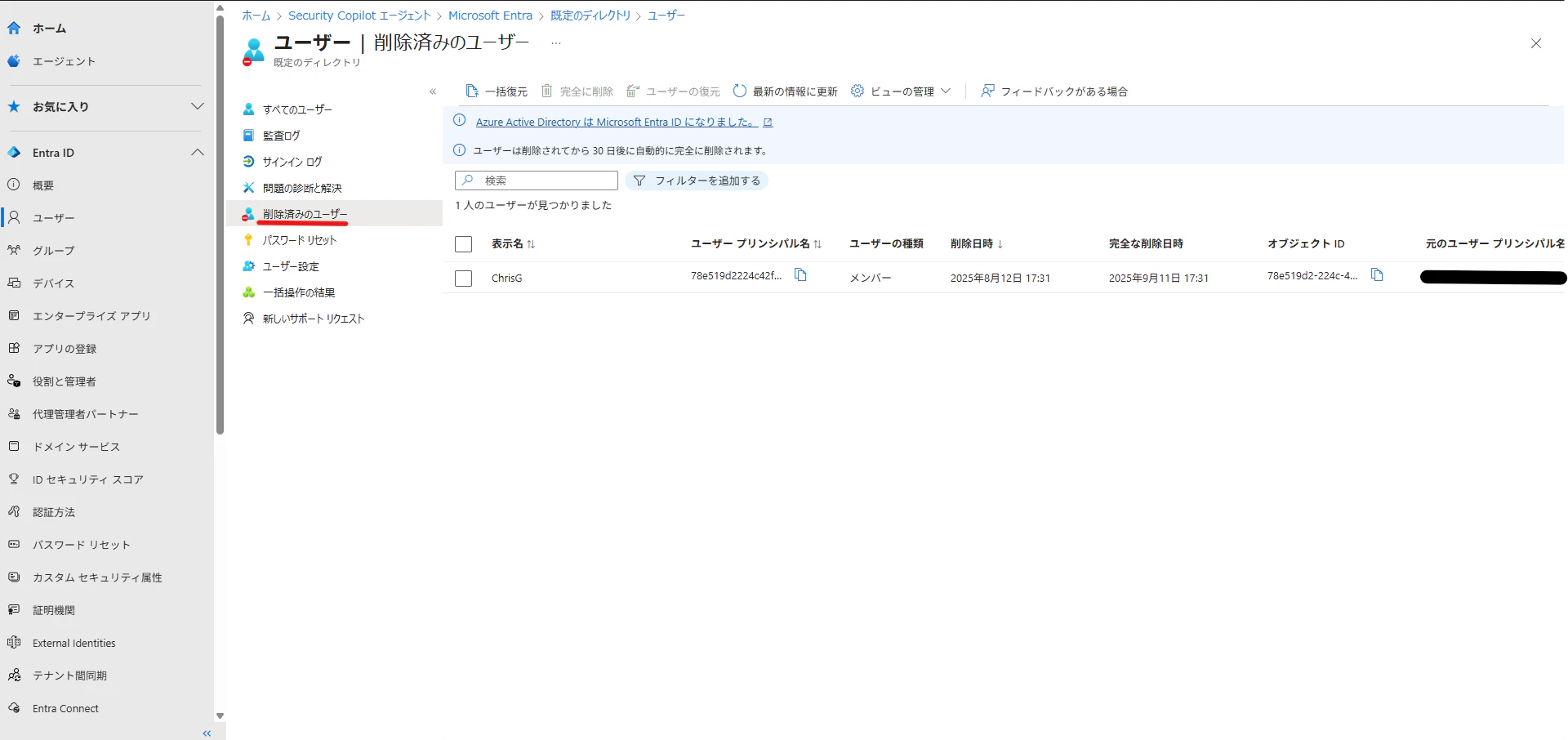Click Microsoft Entra breadcrumb link

click(x=490, y=16)
